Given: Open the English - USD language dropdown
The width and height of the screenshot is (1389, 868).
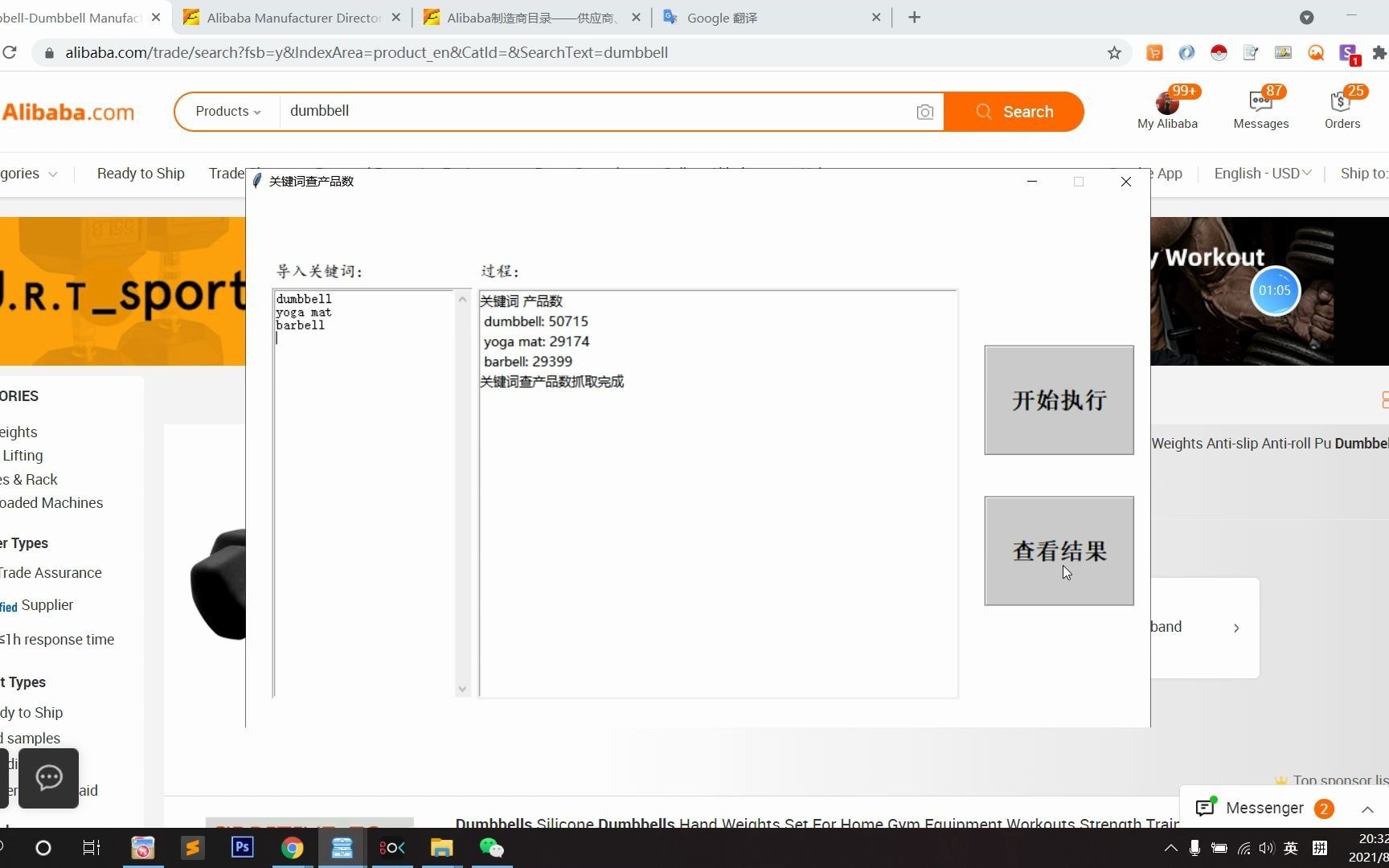Looking at the screenshot, I should click(1263, 174).
